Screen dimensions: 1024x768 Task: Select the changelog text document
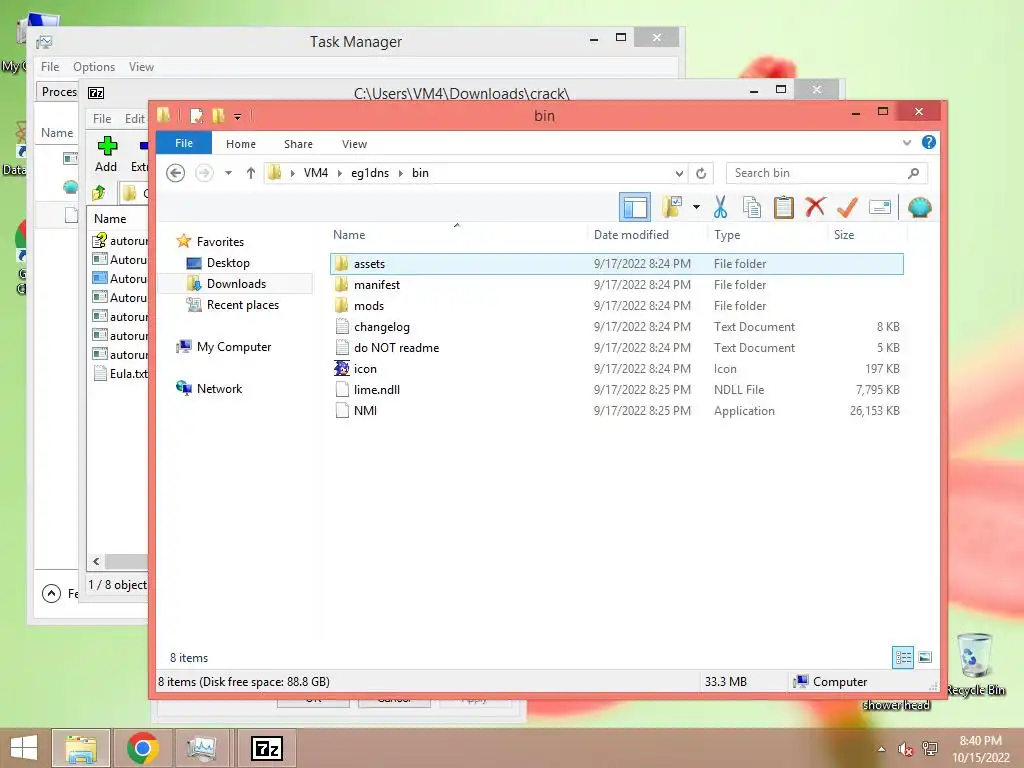tap(617, 327)
